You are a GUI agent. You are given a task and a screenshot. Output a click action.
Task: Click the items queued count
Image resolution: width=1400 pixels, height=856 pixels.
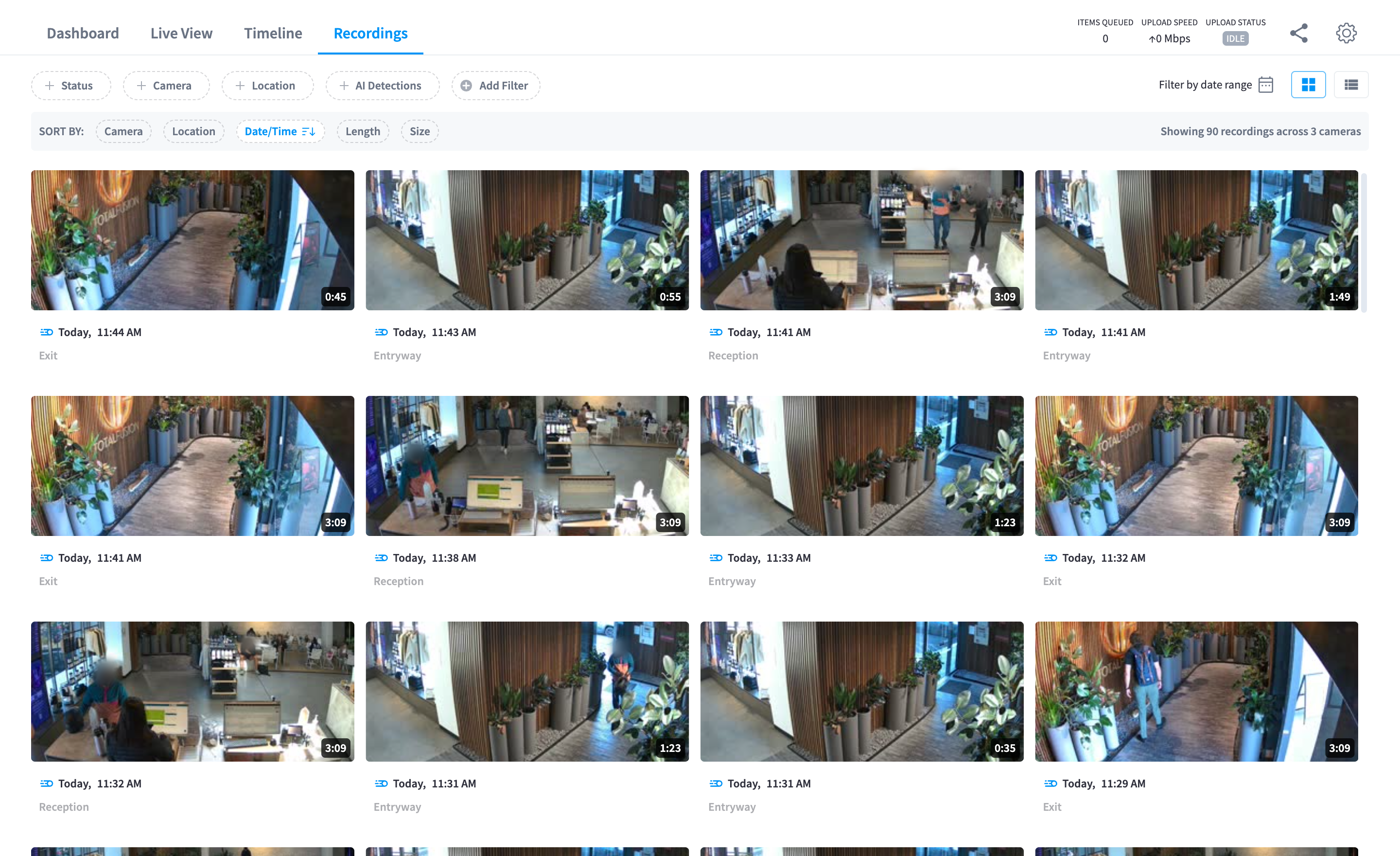pyautogui.click(x=1105, y=38)
